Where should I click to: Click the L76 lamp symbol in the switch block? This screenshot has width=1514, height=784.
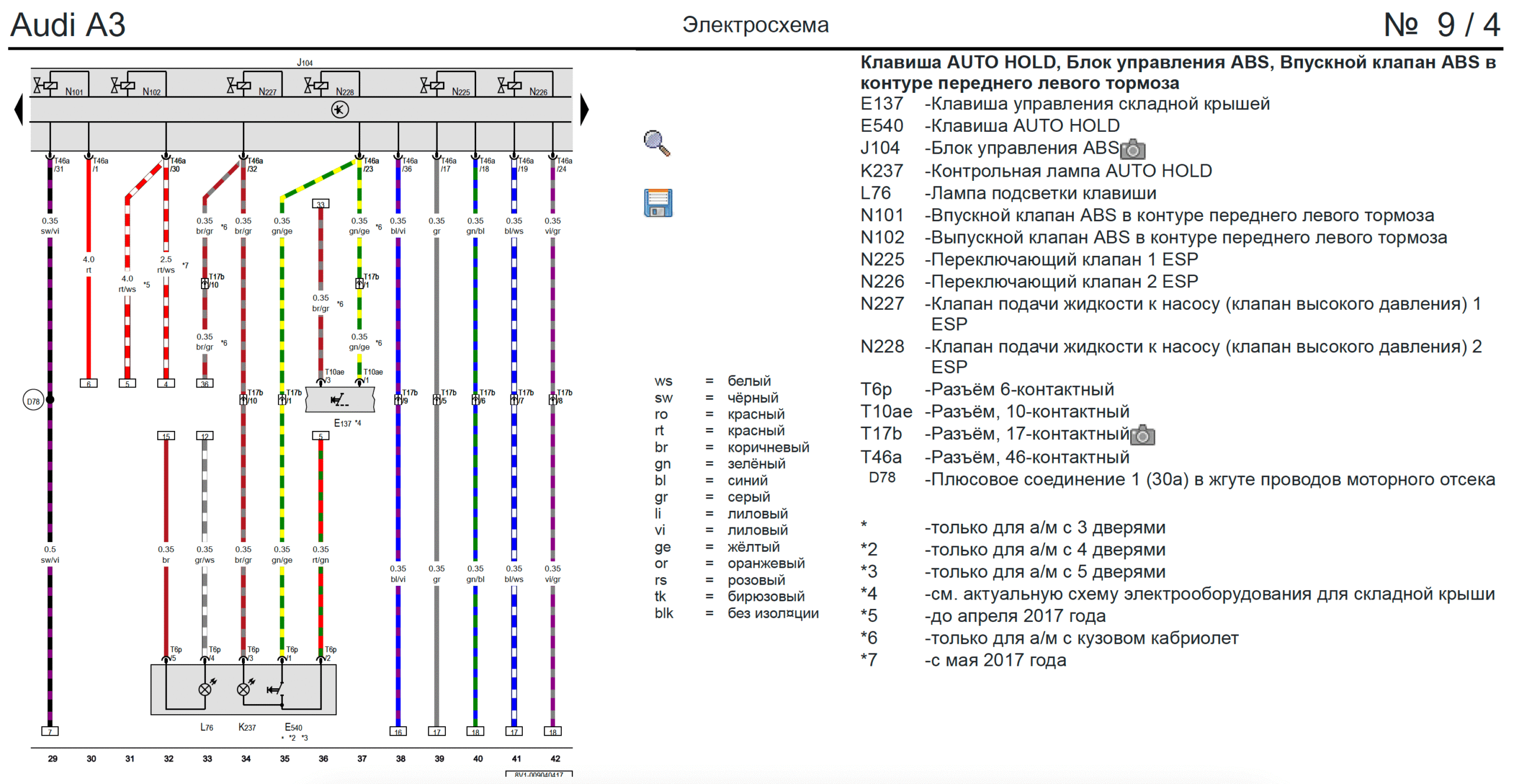coord(205,689)
